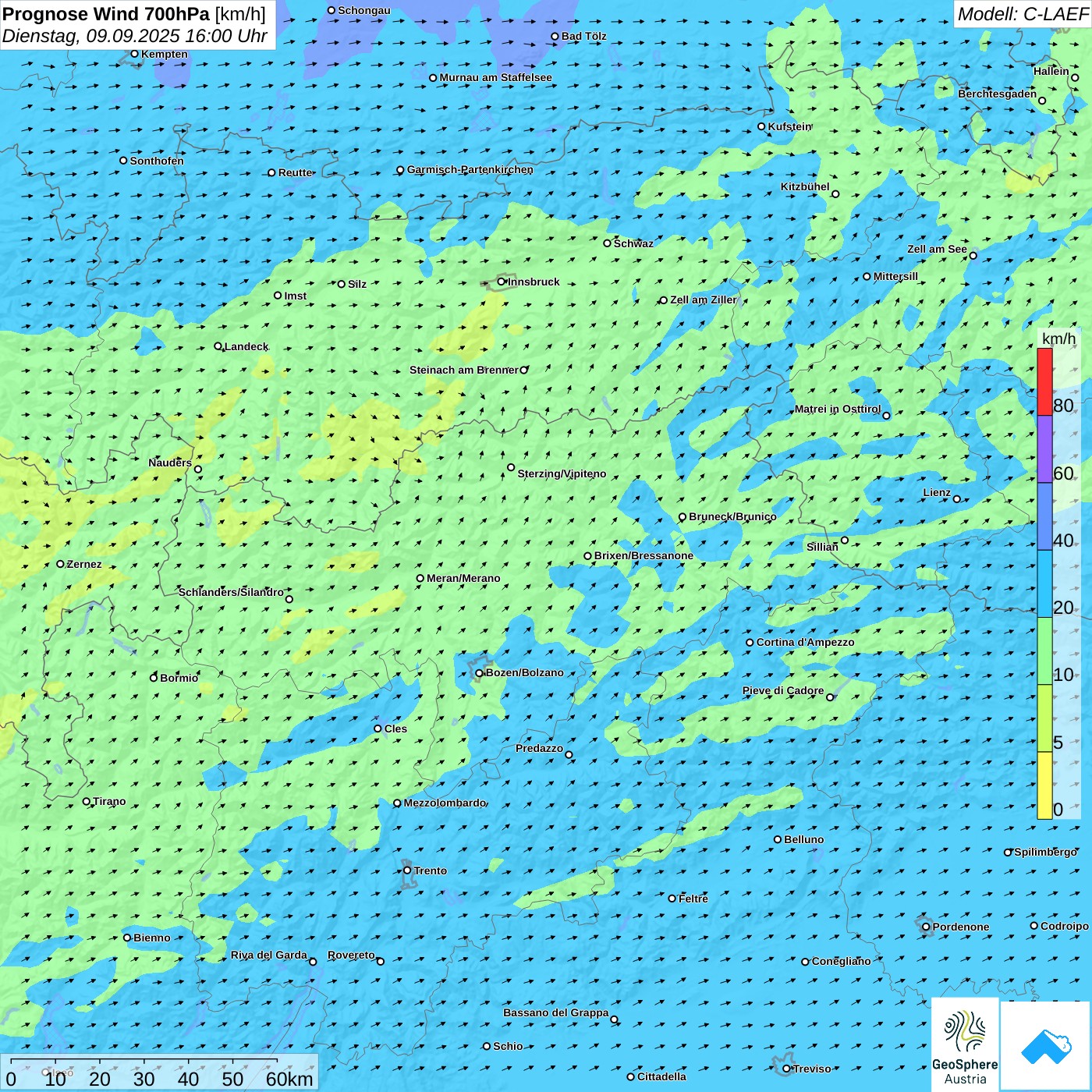Click the green legend band above 10
Image resolution: width=1092 pixels, height=1092 pixels.
(x=1044, y=651)
